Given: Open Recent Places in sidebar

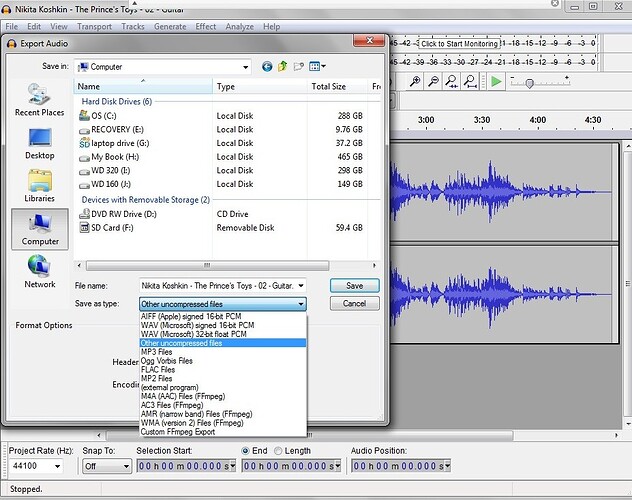Looking at the screenshot, I should click(x=40, y=100).
